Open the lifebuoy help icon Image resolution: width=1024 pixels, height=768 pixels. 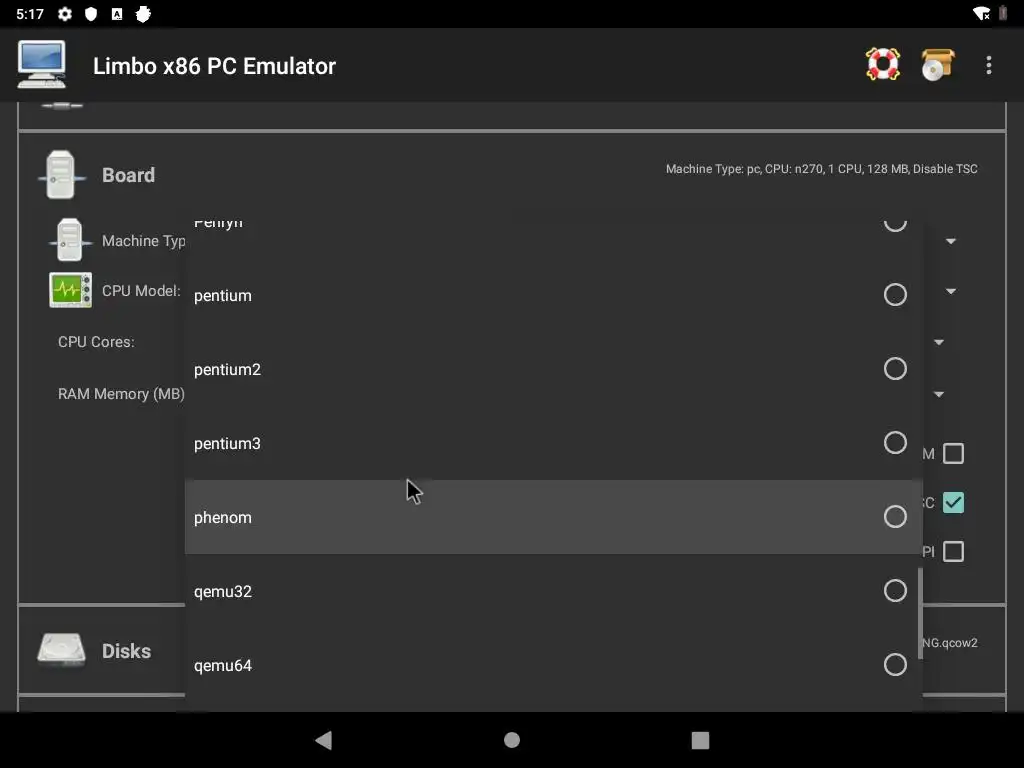882,65
